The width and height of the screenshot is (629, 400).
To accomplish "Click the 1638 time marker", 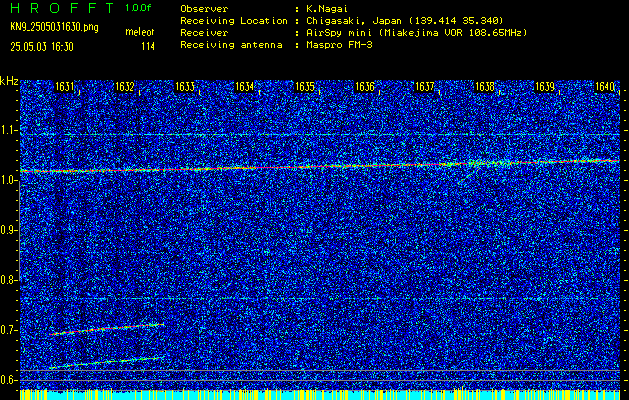I will [485, 87].
